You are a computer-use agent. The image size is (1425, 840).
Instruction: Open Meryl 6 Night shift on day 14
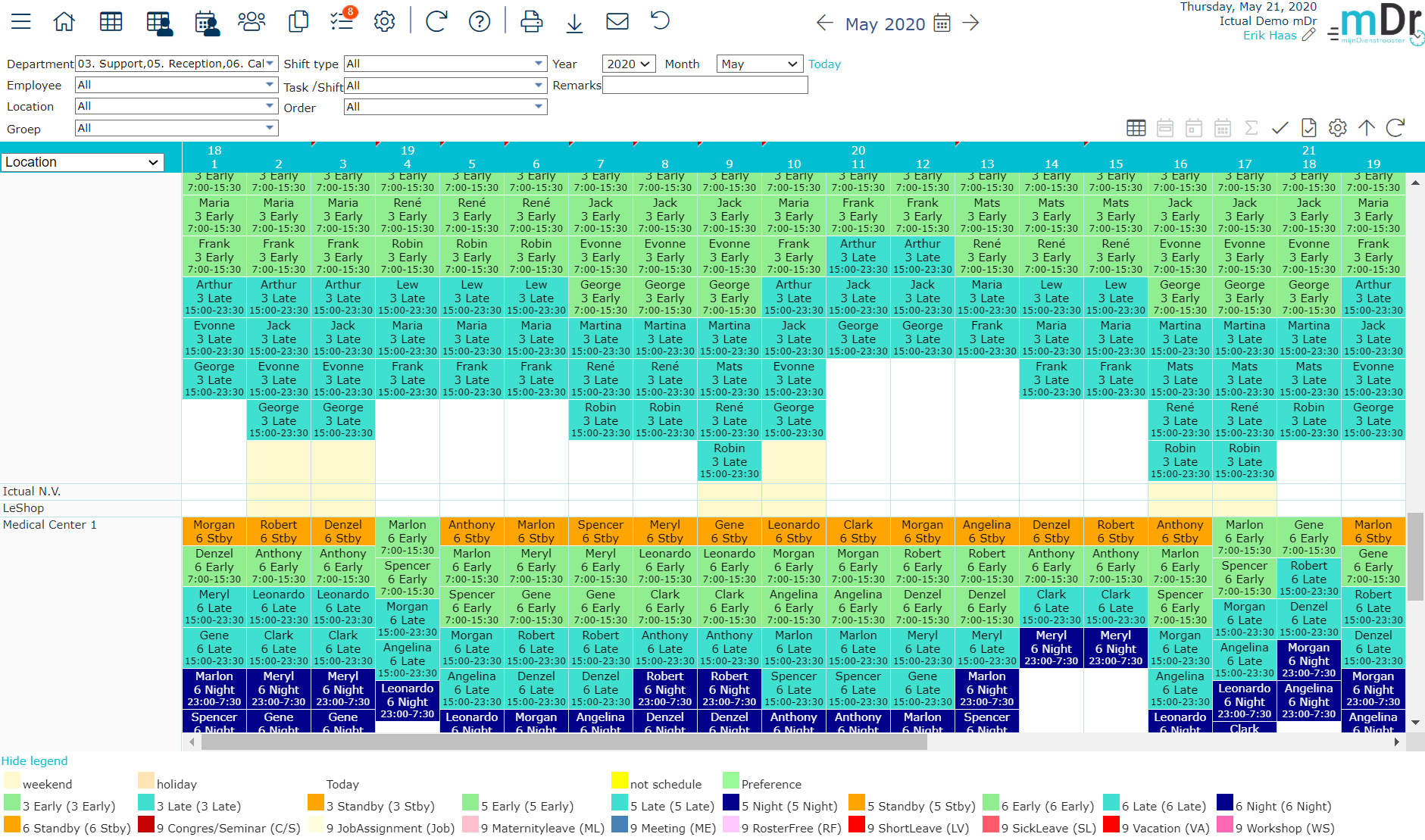[x=1052, y=648]
